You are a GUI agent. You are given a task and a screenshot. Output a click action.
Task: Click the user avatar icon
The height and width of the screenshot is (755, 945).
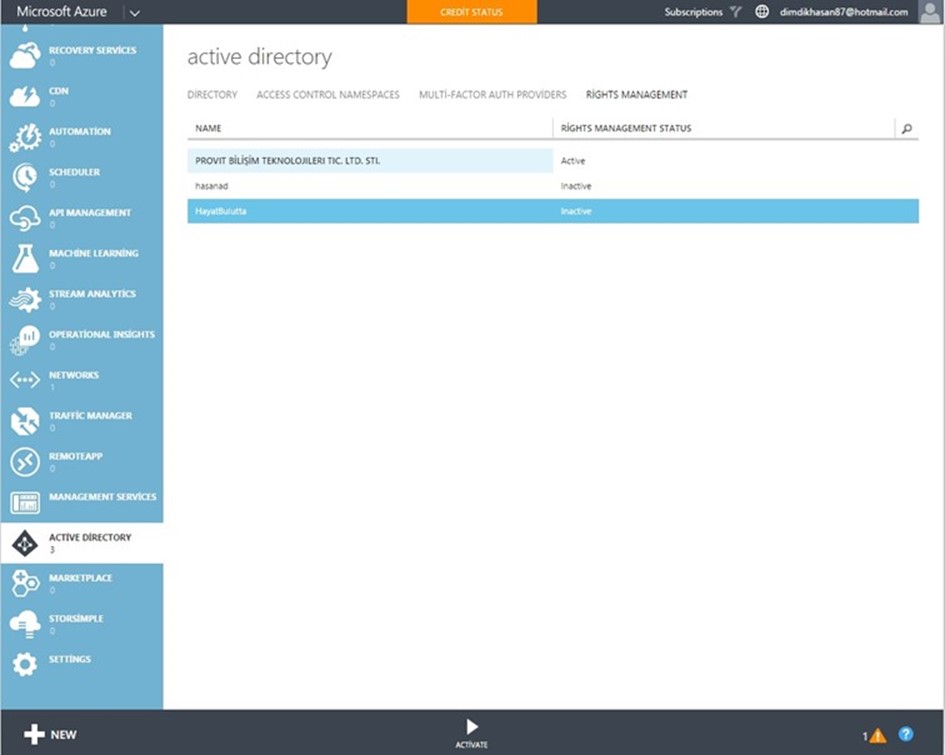(931, 12)
